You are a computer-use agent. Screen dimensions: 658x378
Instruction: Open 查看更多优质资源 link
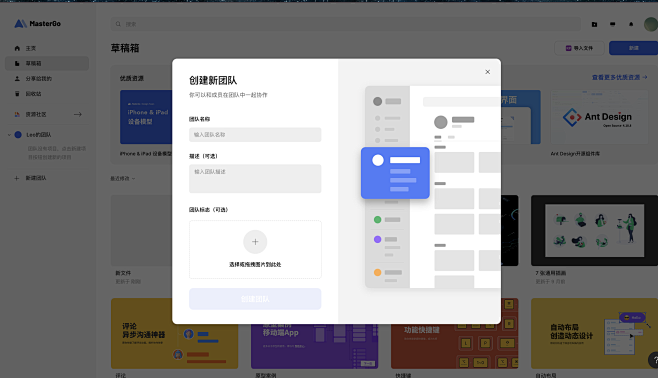(619, 77)
